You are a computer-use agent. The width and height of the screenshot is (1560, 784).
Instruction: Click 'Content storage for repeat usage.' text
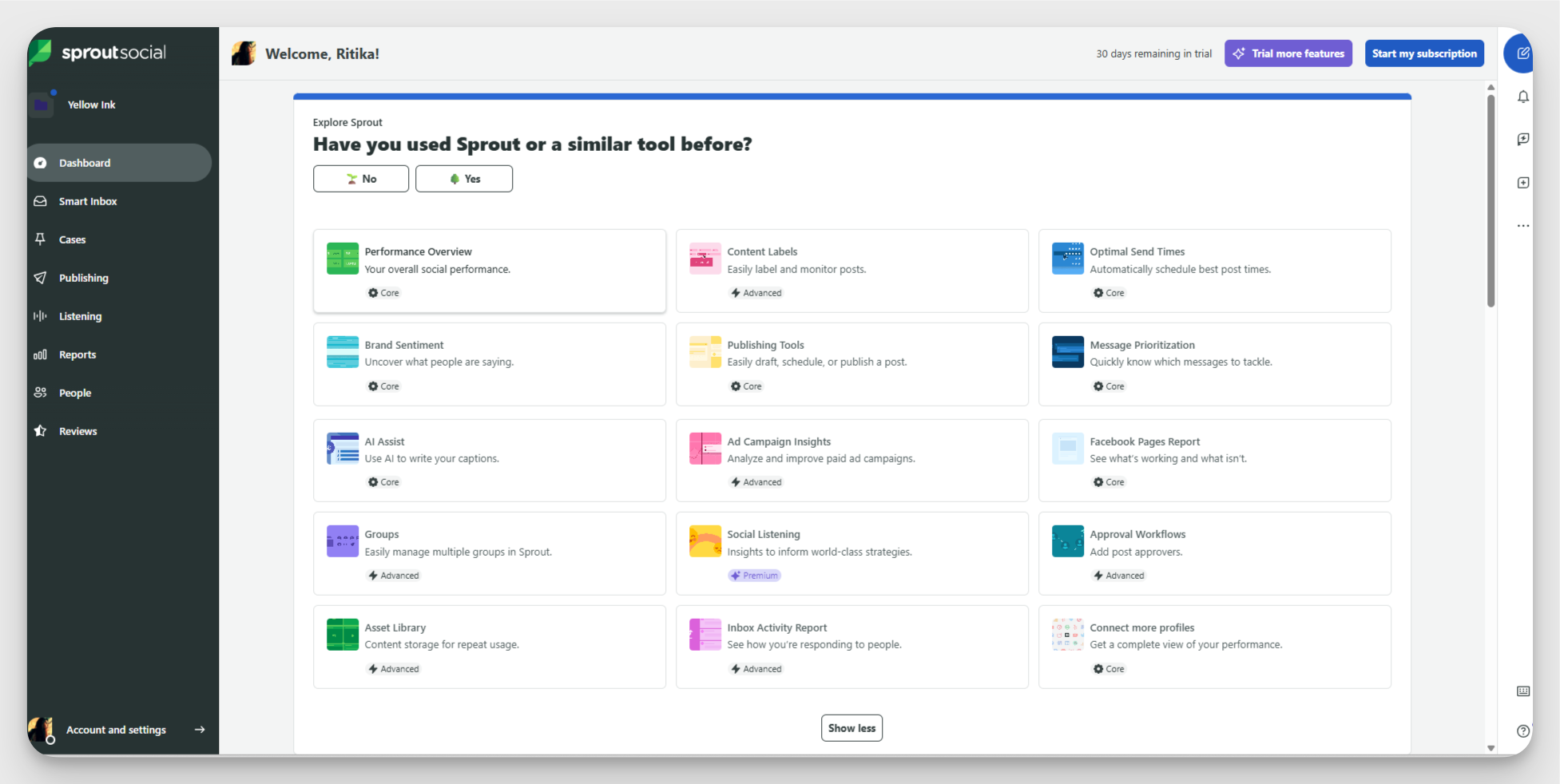pos(442,644)
